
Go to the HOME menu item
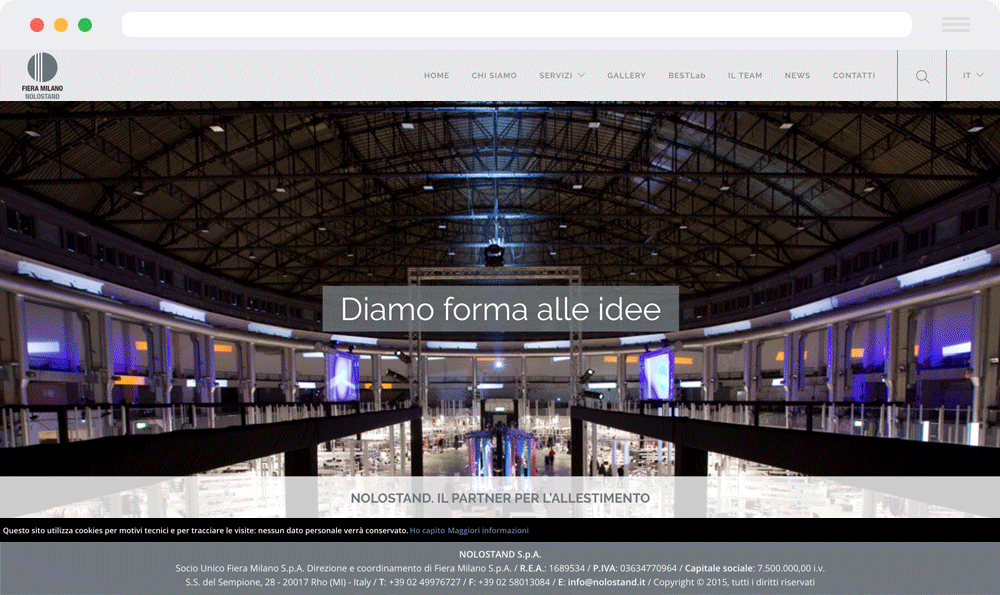(x=436, y=76)
